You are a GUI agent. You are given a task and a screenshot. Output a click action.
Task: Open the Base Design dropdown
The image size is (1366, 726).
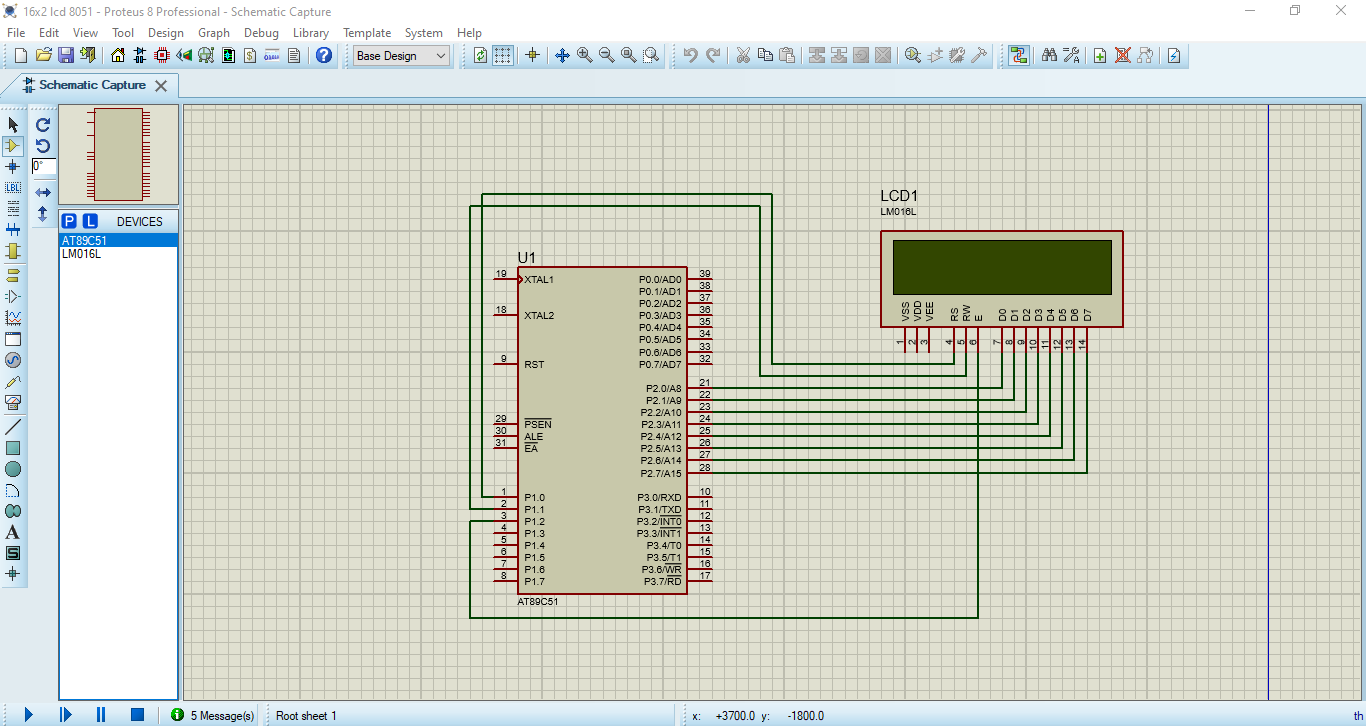point(400,55)
